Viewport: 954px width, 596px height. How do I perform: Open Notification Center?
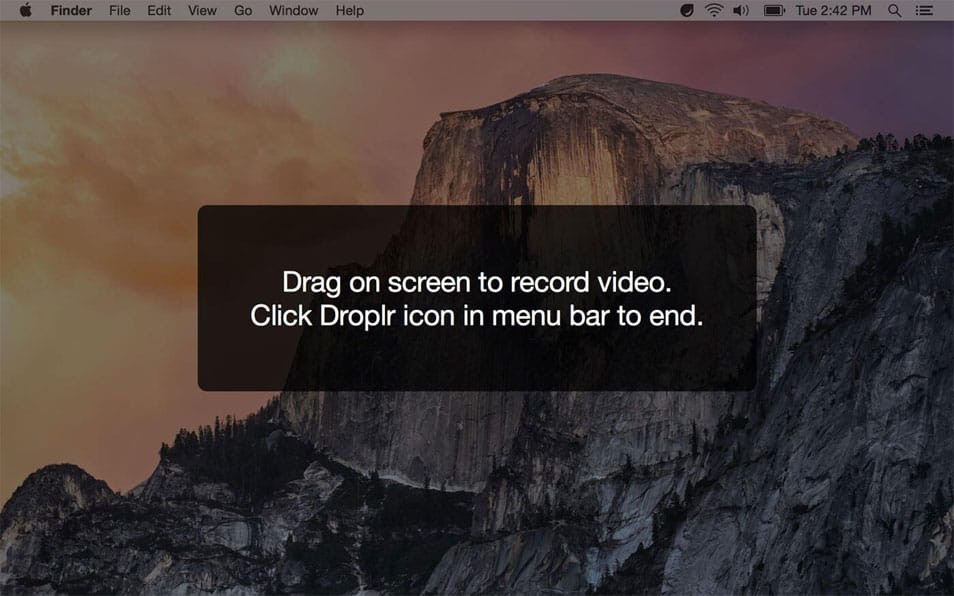click(x=925, y=10)
